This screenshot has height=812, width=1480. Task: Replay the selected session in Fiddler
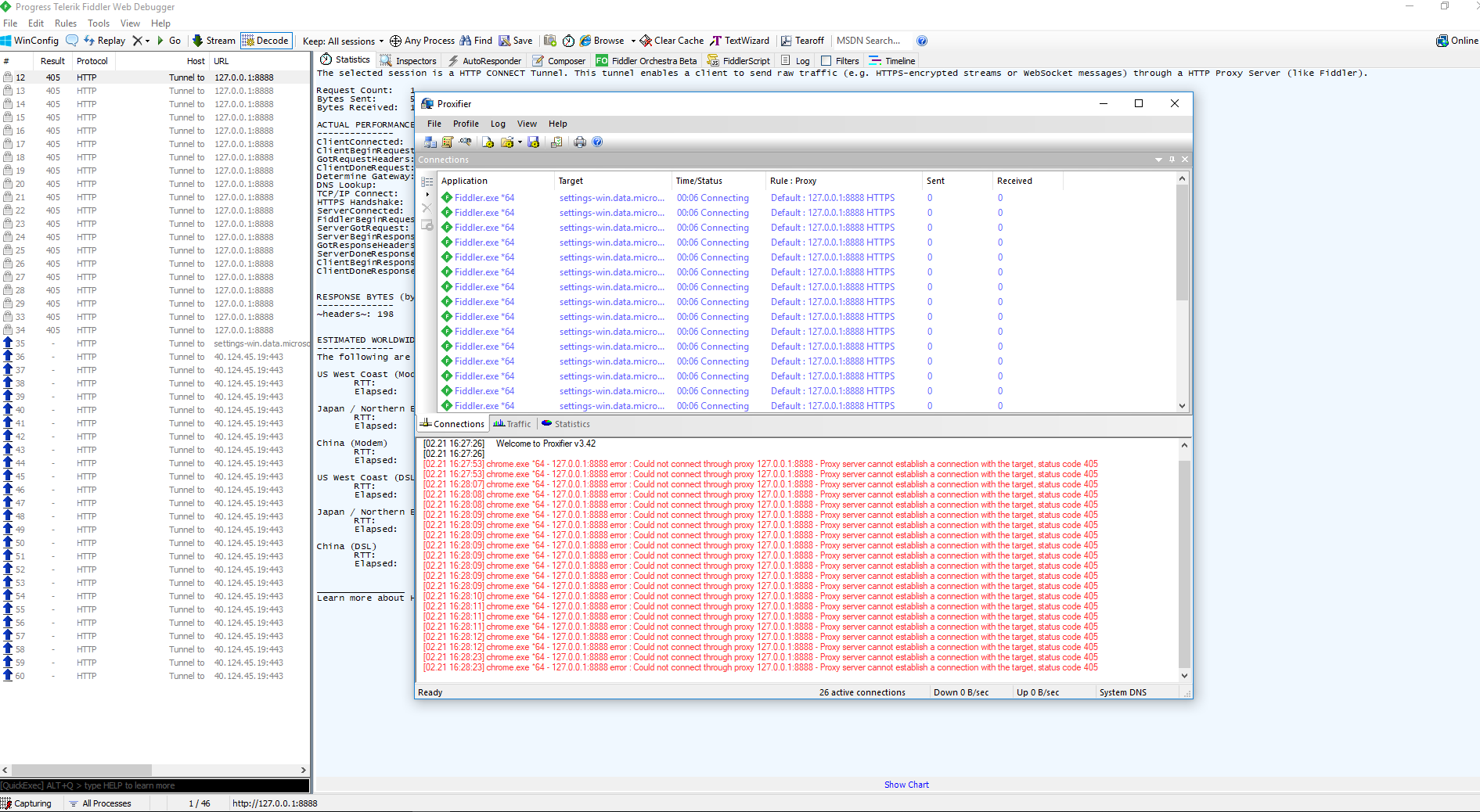click(x=105, y=41)
